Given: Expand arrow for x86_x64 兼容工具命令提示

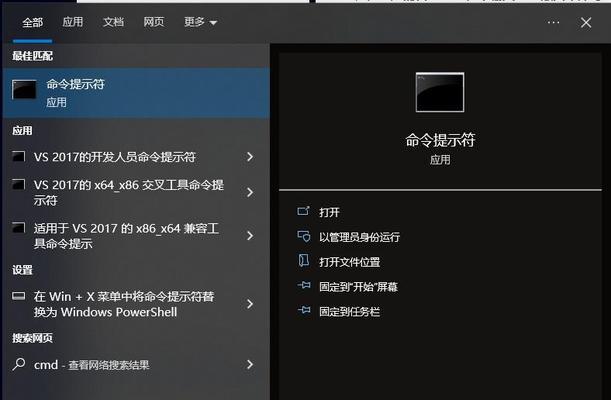Looking at the screenshot, I should coord(250,236).
